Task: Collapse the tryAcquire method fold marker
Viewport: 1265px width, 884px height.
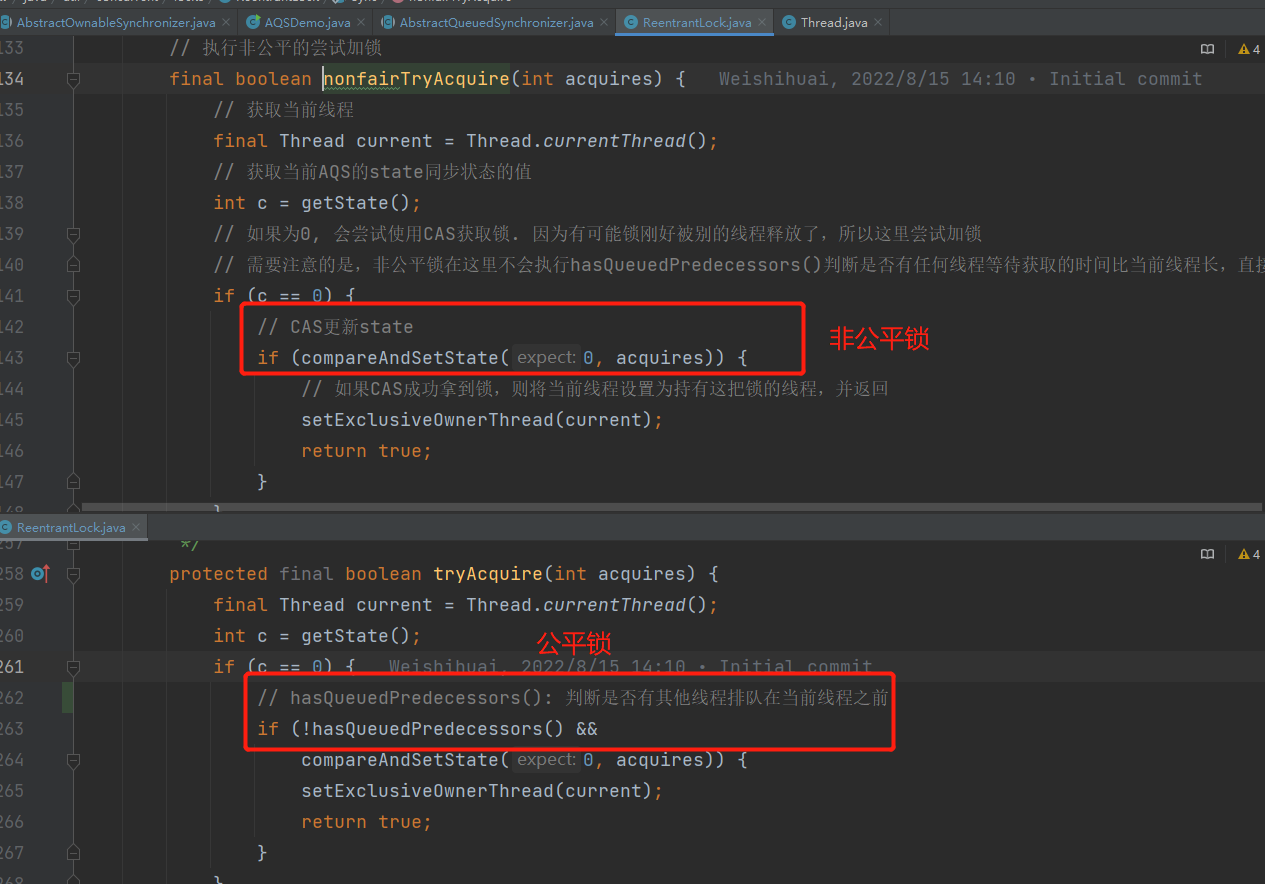Action: (73, 574)
